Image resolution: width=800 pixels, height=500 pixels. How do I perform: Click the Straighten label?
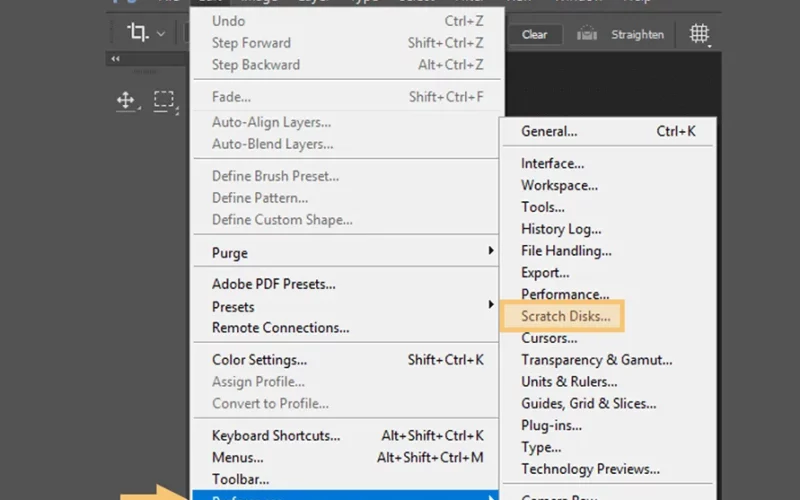tap(637, 35)
